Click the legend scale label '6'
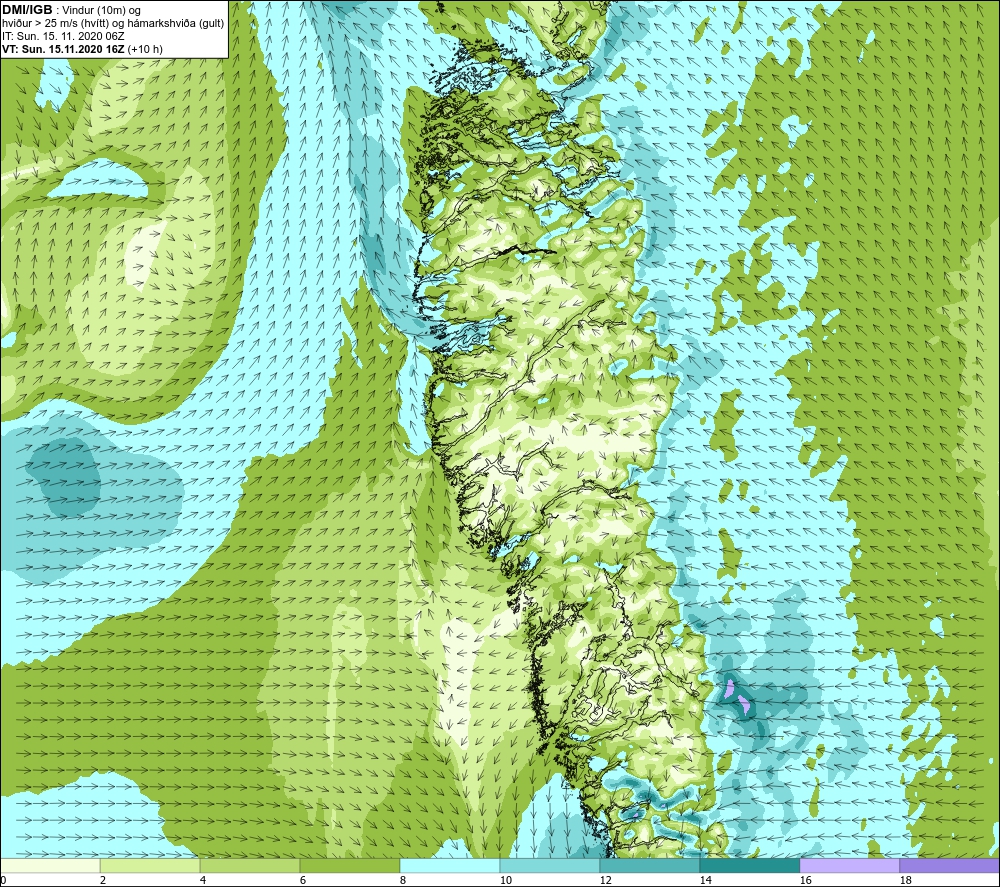This screenshot has height=887, width=1000. pyautogui.click(x=303, y=881)
